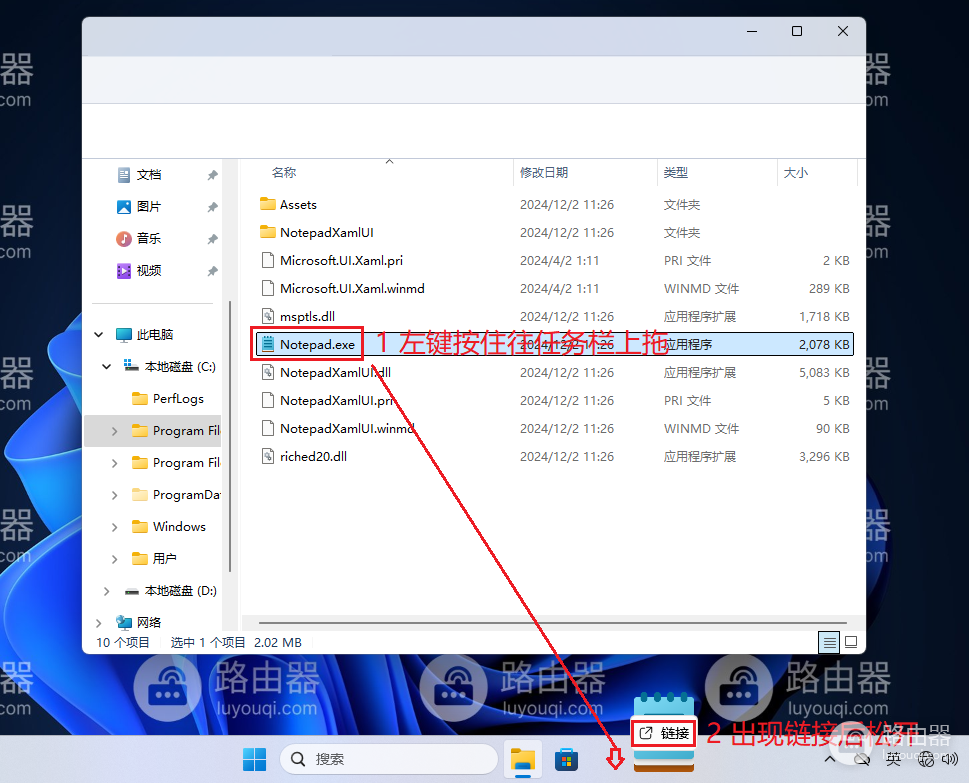
Task: Switch to large icons view in status bar
Action: pos(851,643)
